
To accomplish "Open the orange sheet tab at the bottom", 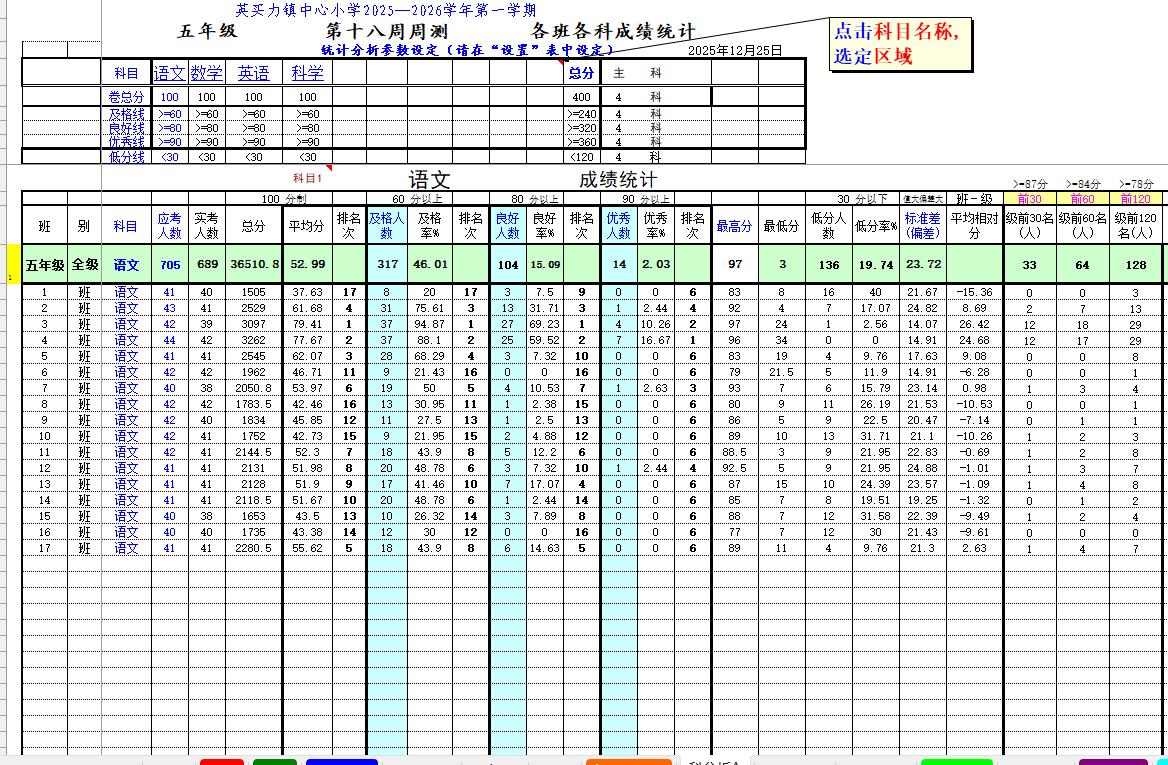I will click(628, 762).
